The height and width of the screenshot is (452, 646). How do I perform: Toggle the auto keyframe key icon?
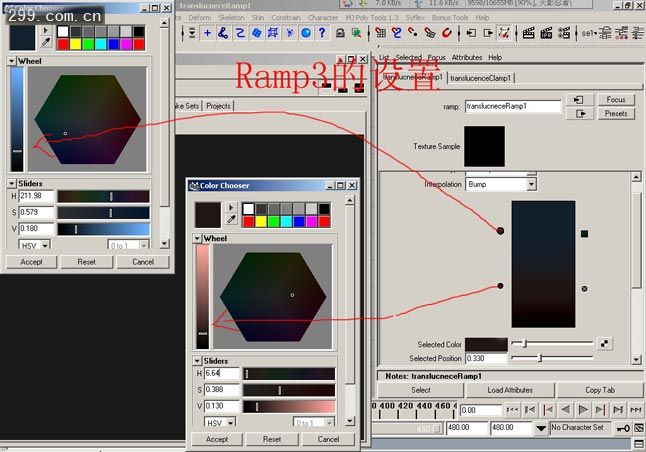[622, 428]
